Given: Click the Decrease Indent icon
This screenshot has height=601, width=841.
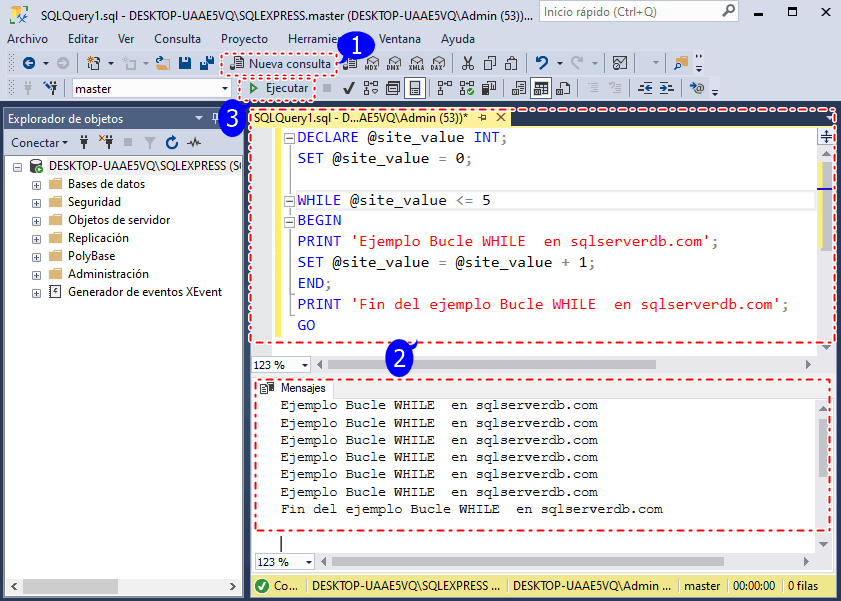Looking at the screenshot, I should [645, 88].
